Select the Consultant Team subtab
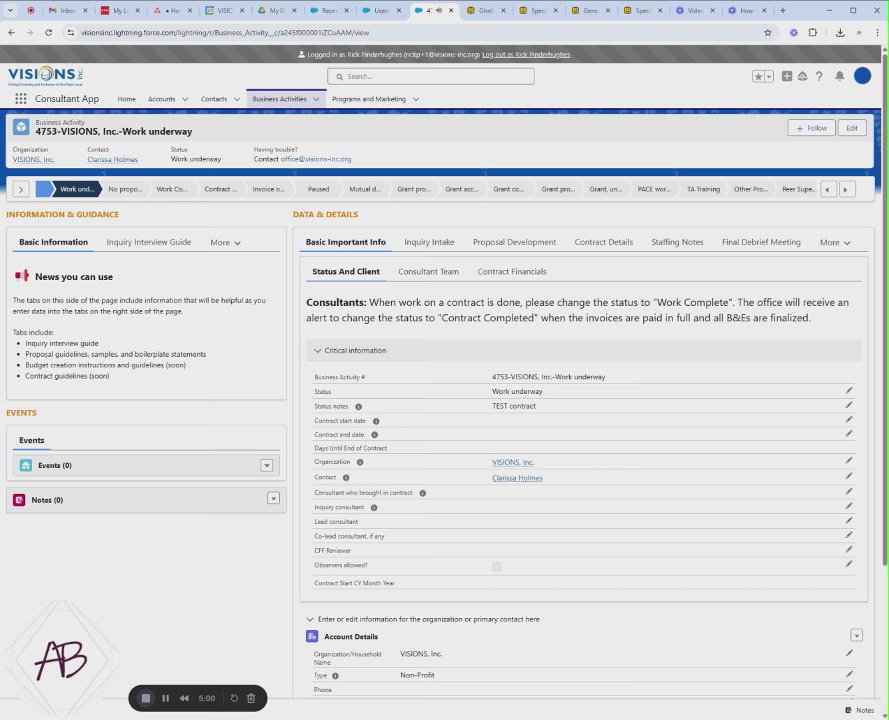The image size is (889, 720). click(x=429, y=272)
